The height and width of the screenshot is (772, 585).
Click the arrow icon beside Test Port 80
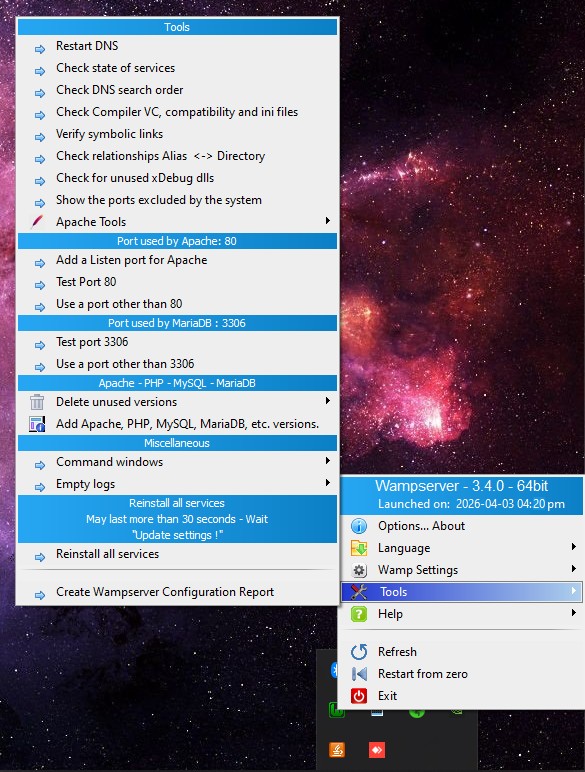pyautogui.click(x=40, y=285)
